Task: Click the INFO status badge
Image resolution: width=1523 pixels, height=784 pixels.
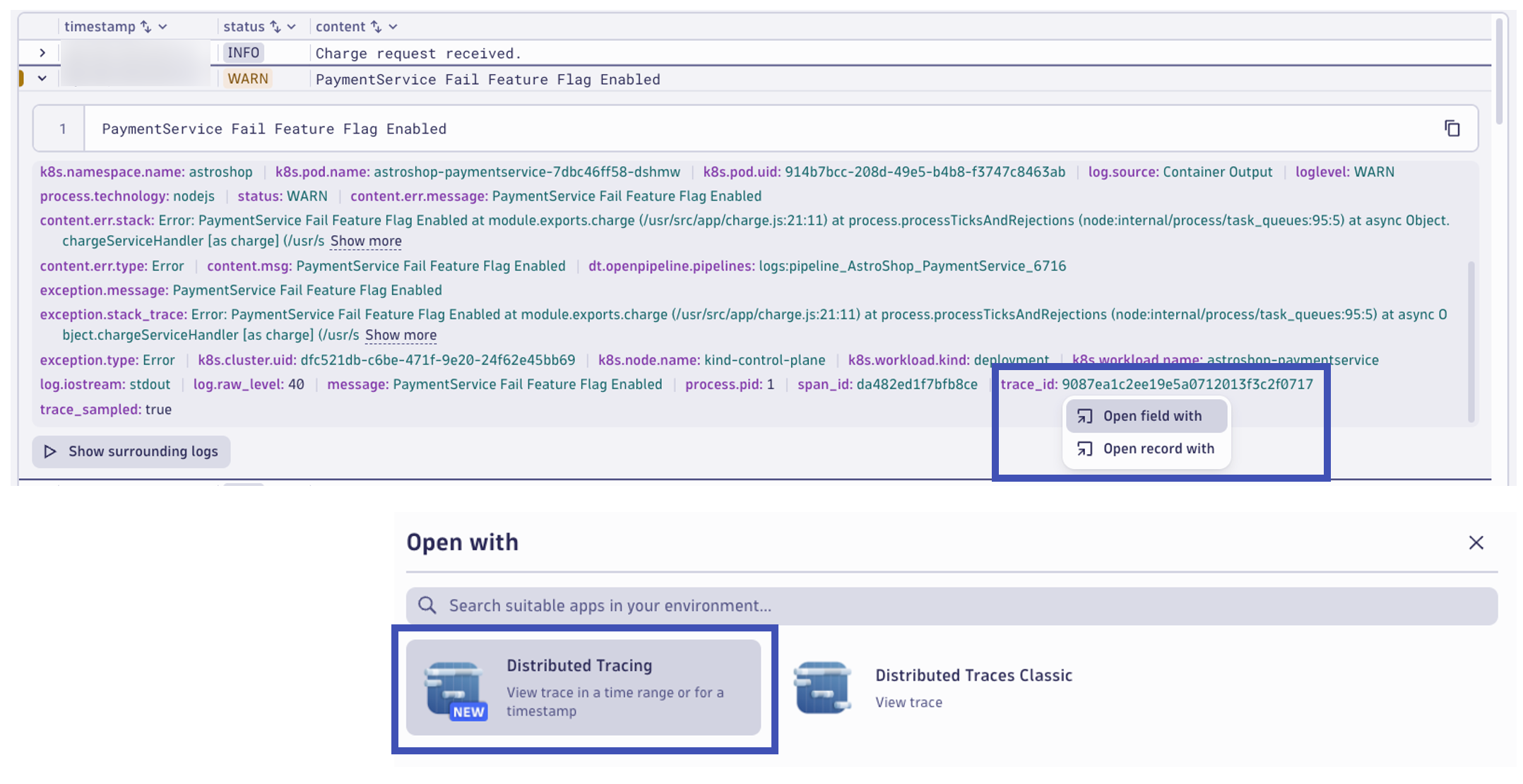Action: pos(243,53)
